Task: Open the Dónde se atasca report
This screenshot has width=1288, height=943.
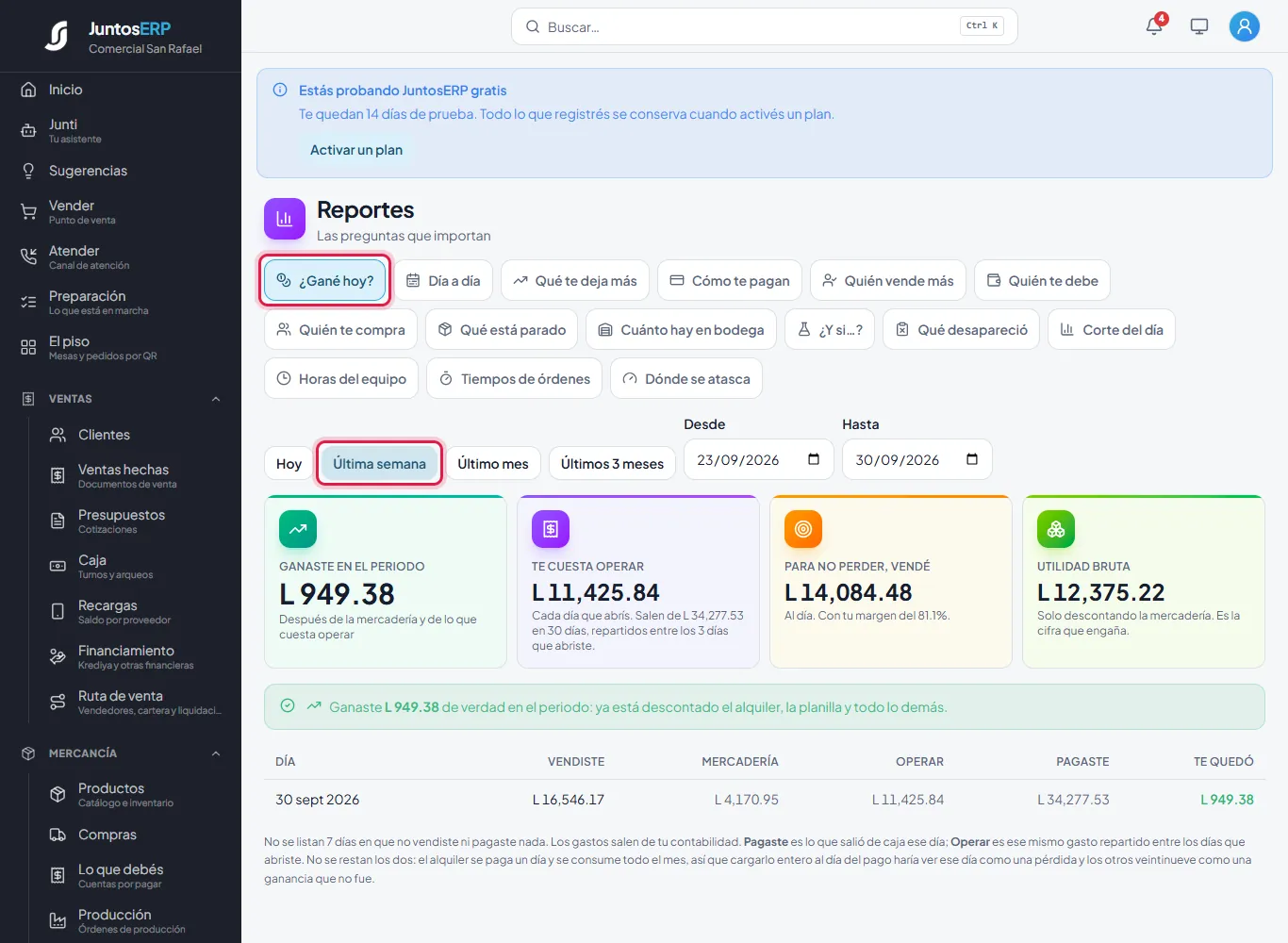Action: (x=686, y=379)
